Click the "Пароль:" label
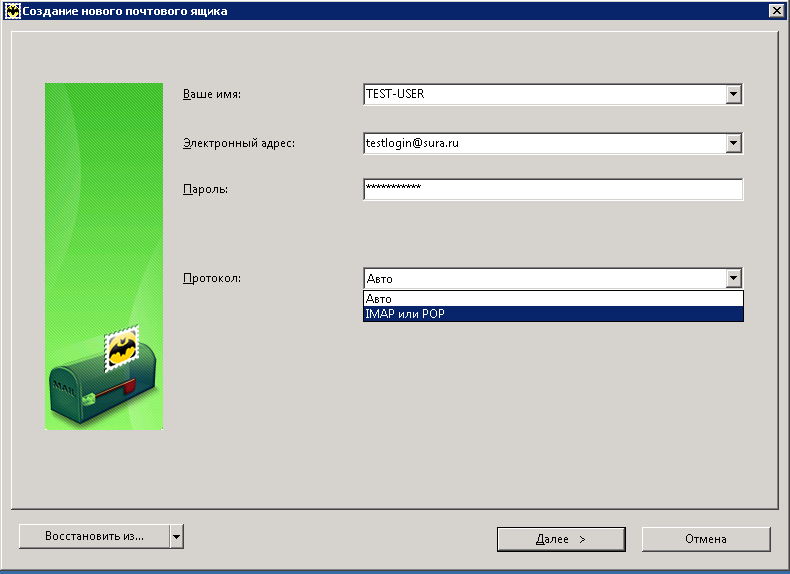The width and height of the screenshot is (790, 574). click(x=206, y=189)
